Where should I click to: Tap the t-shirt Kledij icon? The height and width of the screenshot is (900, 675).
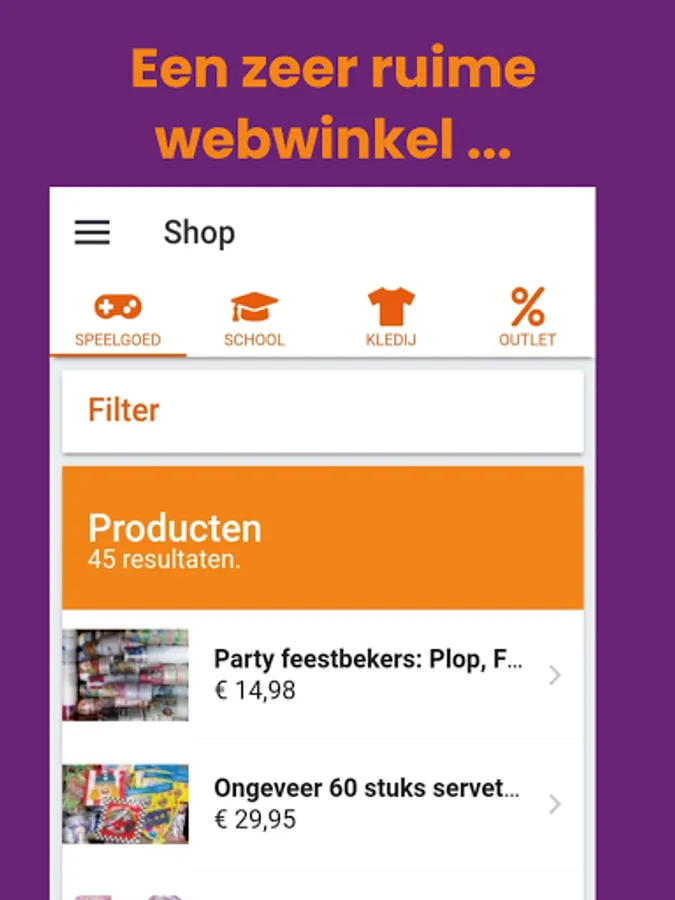point(391,307)
